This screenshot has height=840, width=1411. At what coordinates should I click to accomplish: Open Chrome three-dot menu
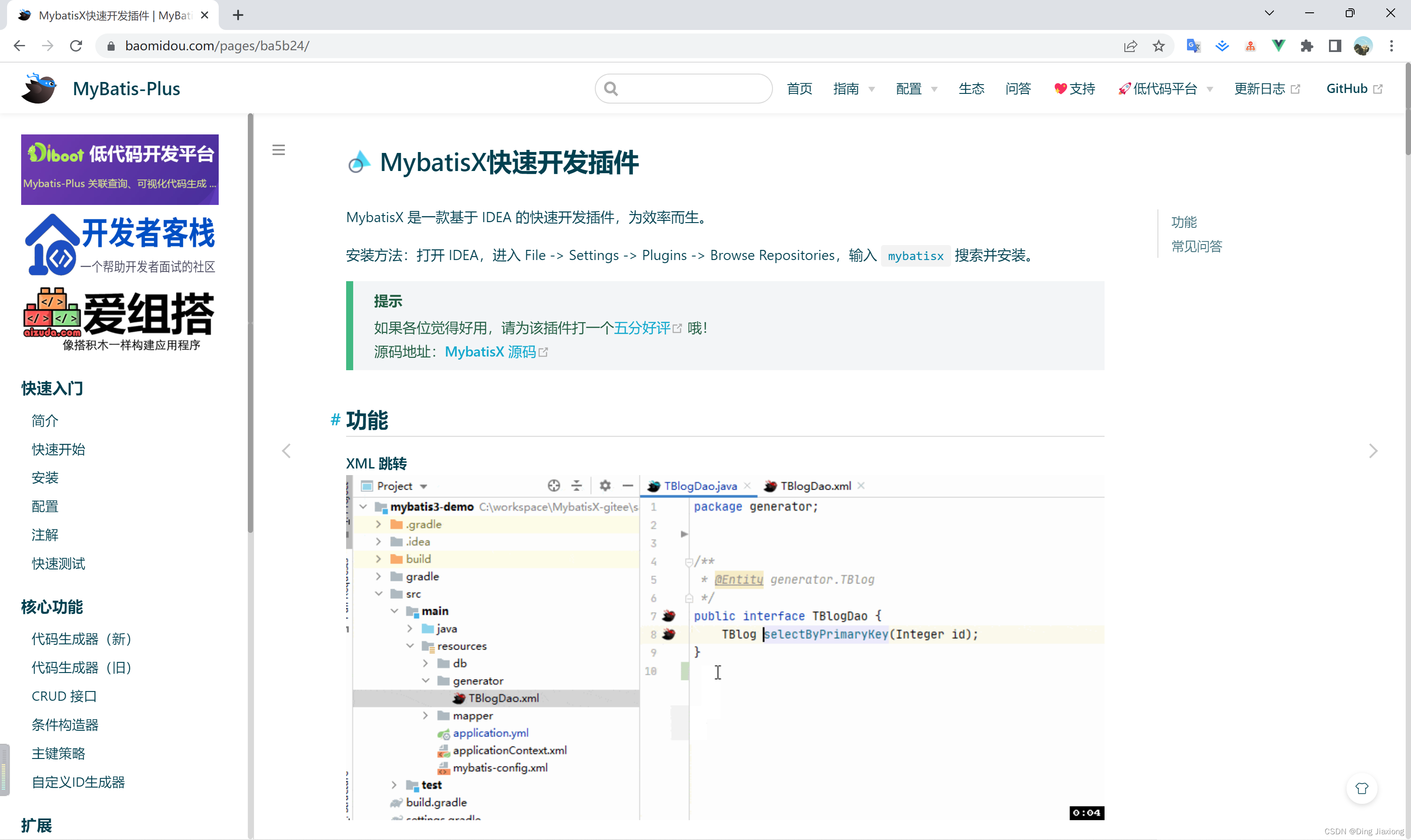pos(1391,46)
